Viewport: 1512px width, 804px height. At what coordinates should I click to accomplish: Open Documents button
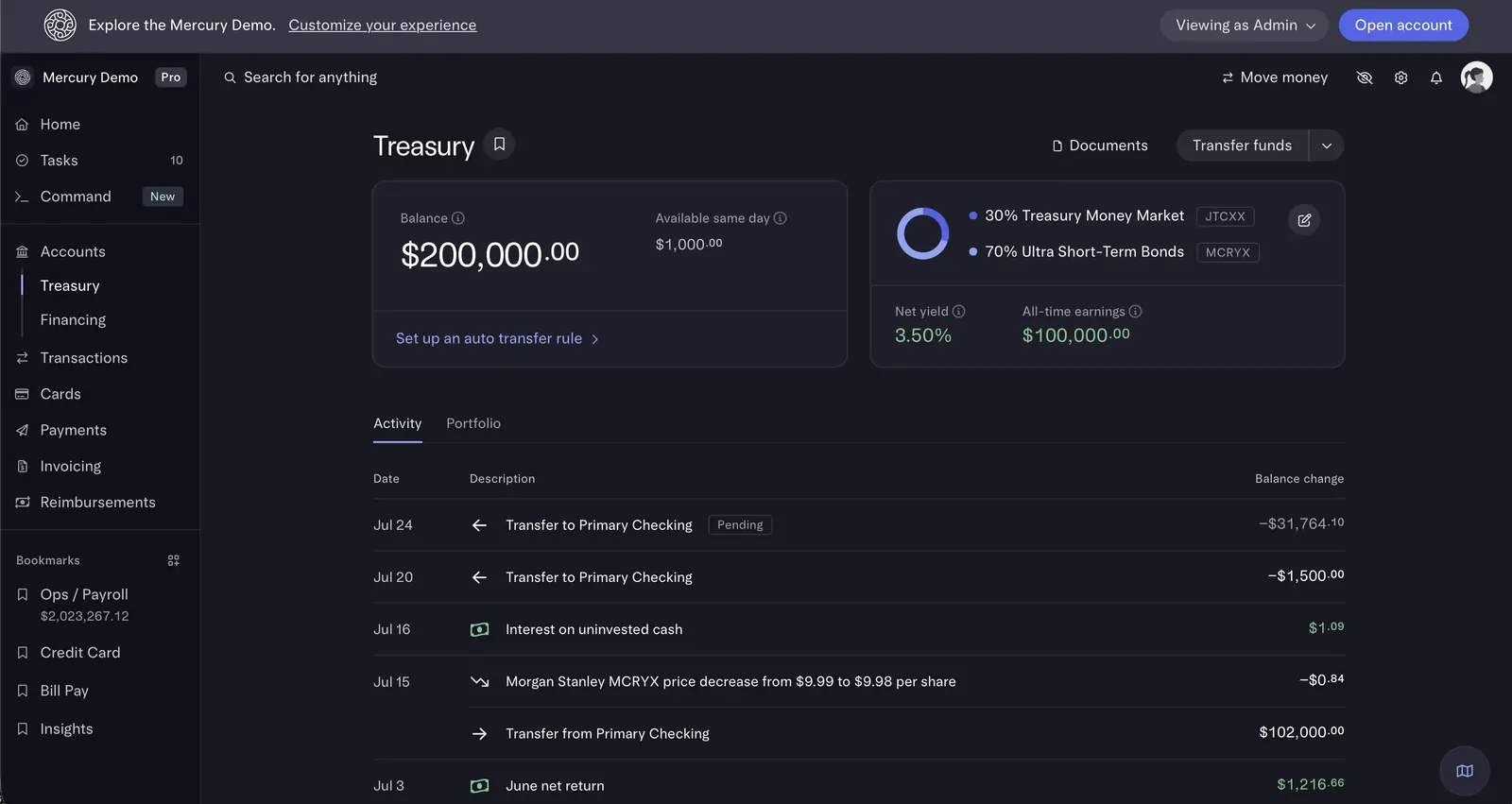pyautogui.click(x=1100, y=145)
